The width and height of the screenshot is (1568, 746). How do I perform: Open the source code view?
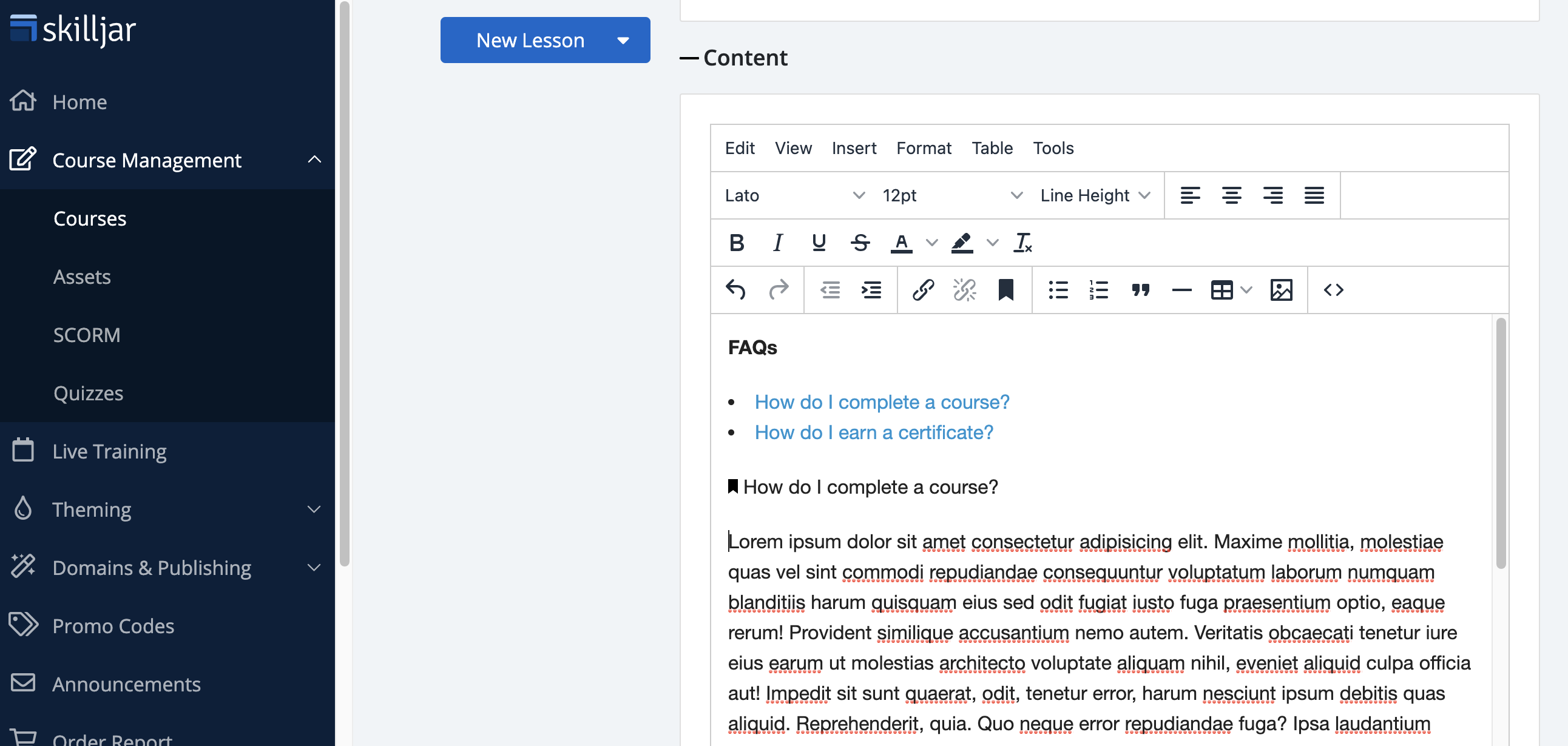click(x=1334, y=291)
